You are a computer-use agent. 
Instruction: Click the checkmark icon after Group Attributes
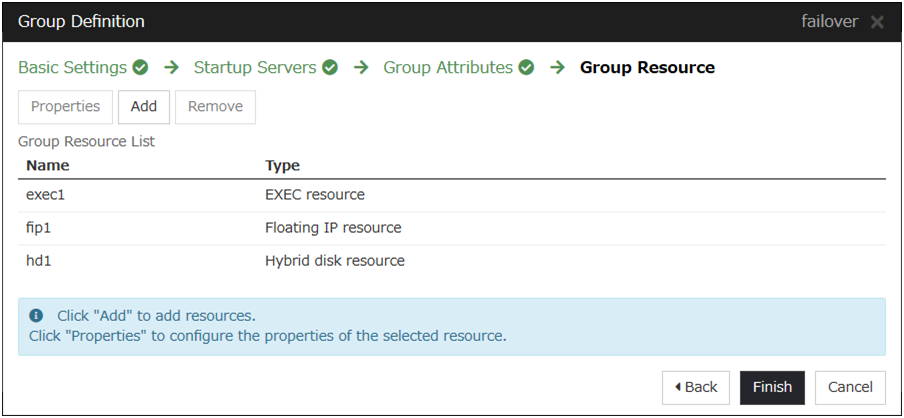[x=526, y=68]
